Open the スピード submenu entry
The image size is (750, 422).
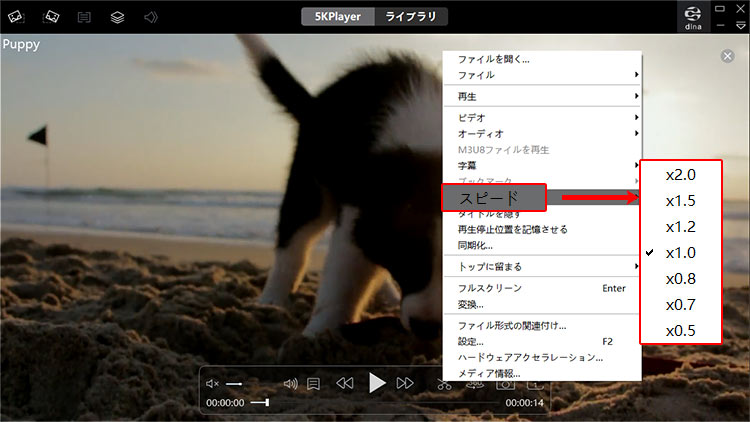click(x=494, y=198)
